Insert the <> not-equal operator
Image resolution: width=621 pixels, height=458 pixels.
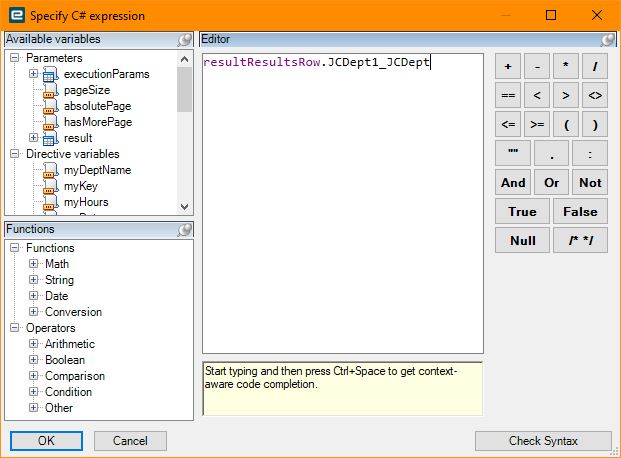595,95
